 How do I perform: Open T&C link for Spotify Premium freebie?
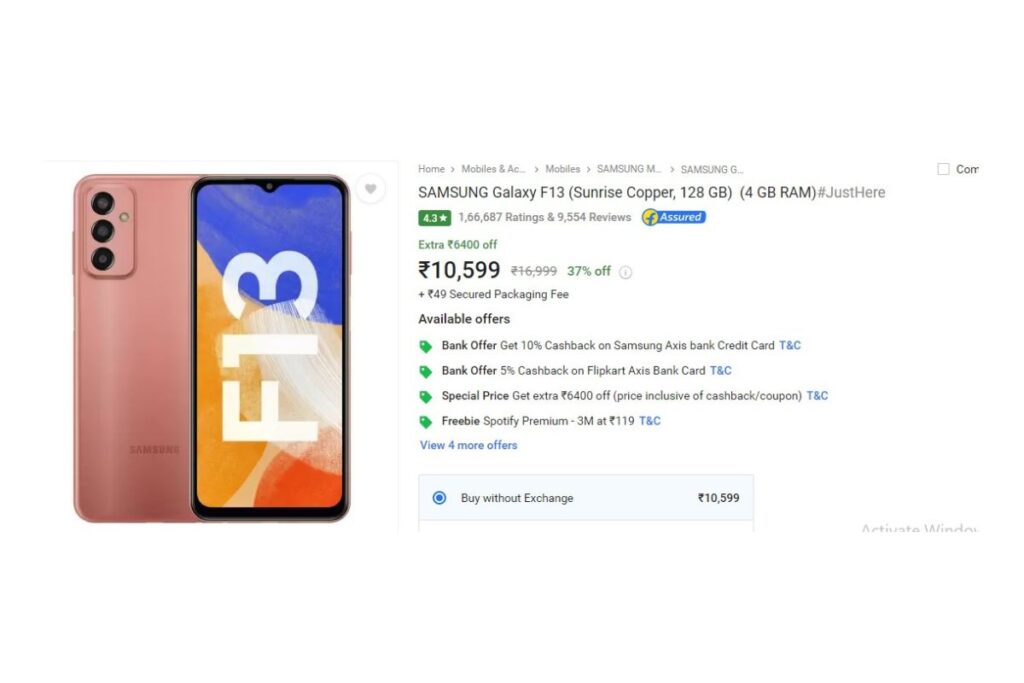point(649,421)
